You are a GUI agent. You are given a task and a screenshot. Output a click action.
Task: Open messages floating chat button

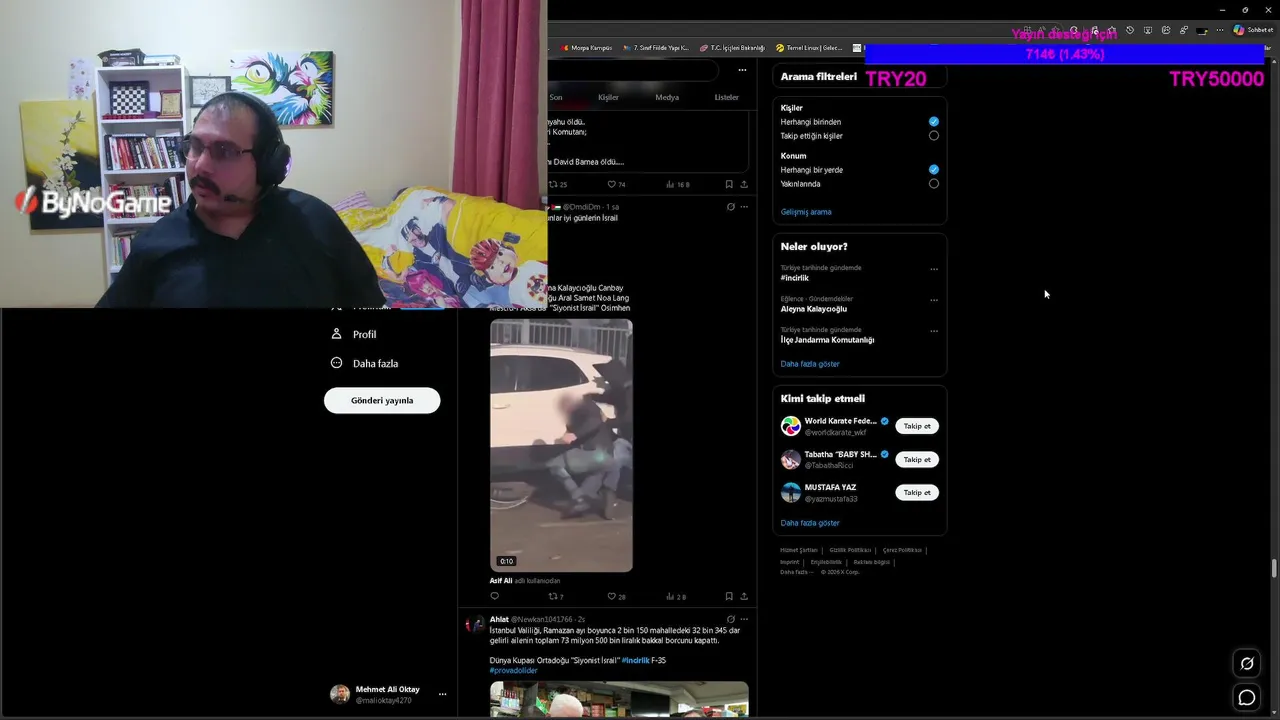[x=1247, y=697]
